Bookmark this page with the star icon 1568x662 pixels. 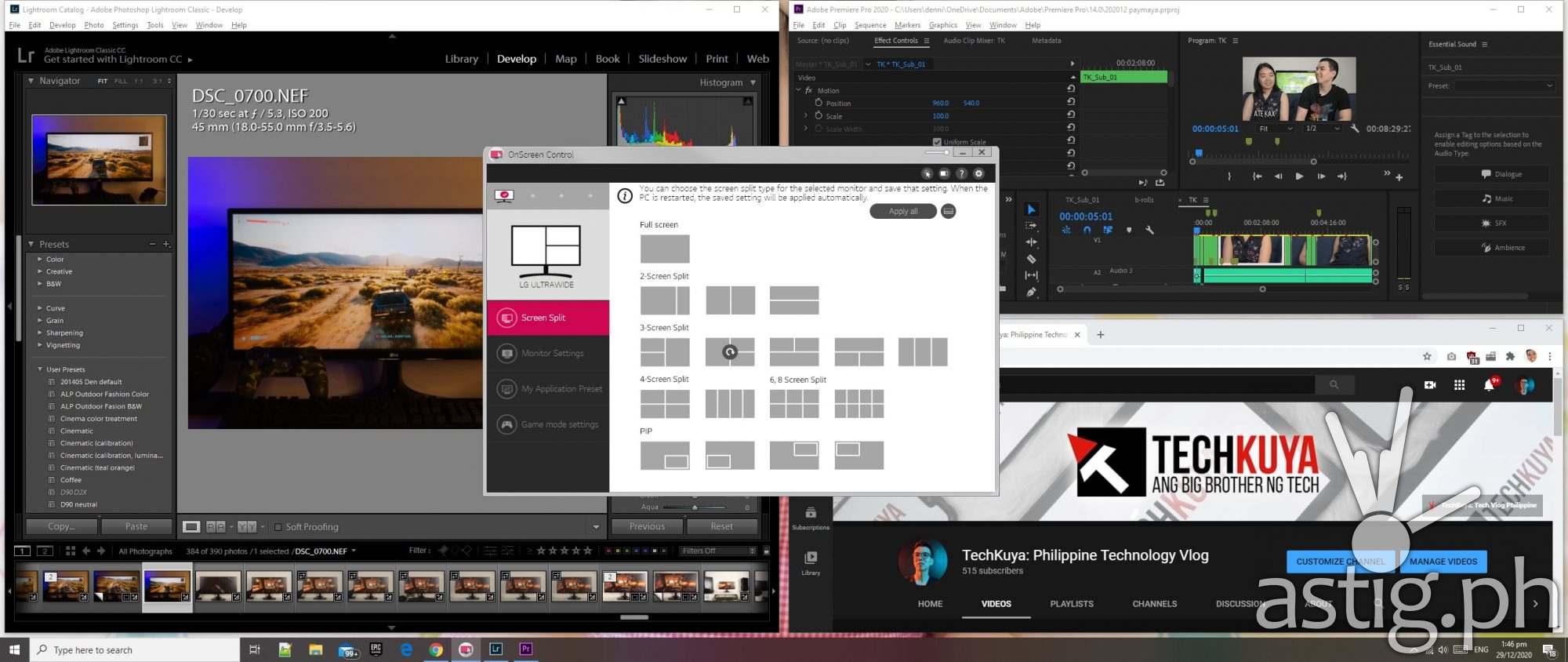coord(1427,356)
